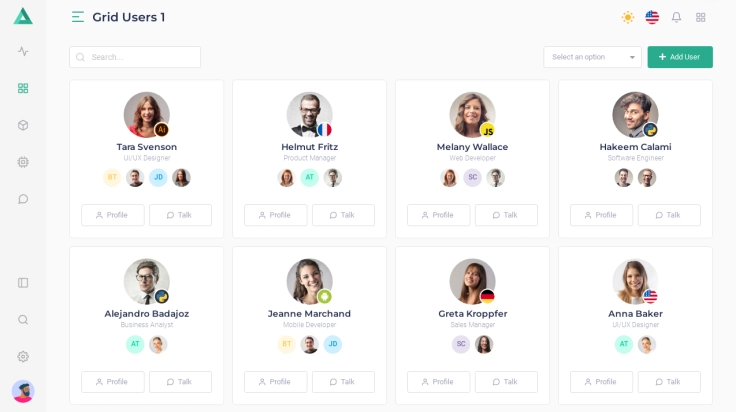
Task: Click the component chip icon in sidebar
Action: coord(23,162)
